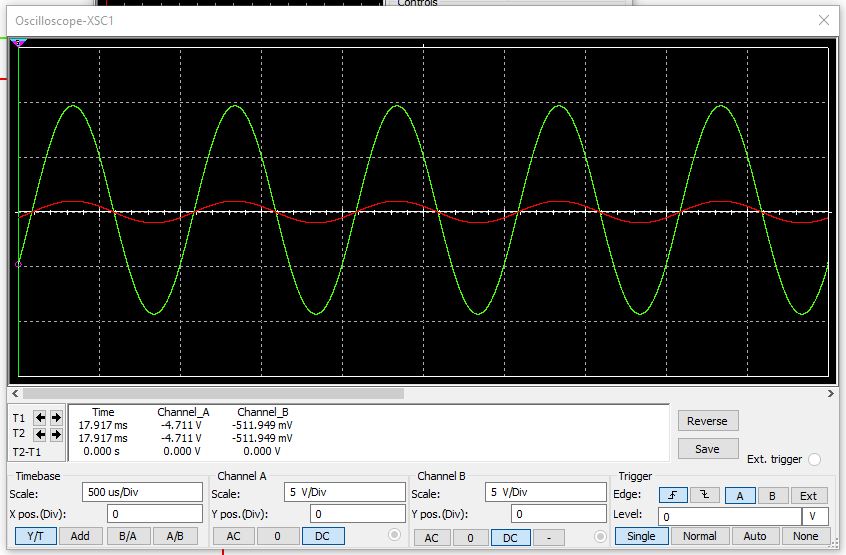This screenshot has height=555, width=846.
Task: Click the Channel B Y pos. field
Action: [558, 514]
